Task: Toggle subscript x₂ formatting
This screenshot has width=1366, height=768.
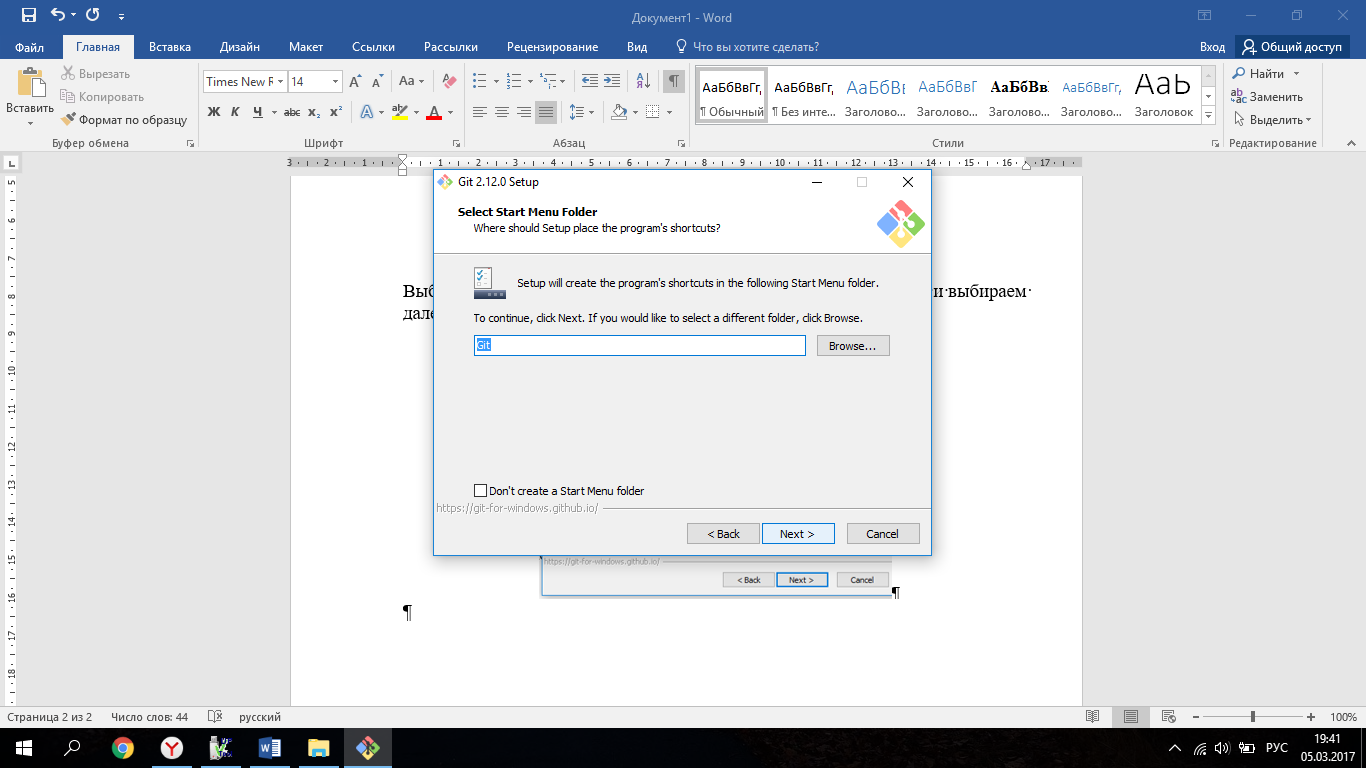Action: [314, 112]
